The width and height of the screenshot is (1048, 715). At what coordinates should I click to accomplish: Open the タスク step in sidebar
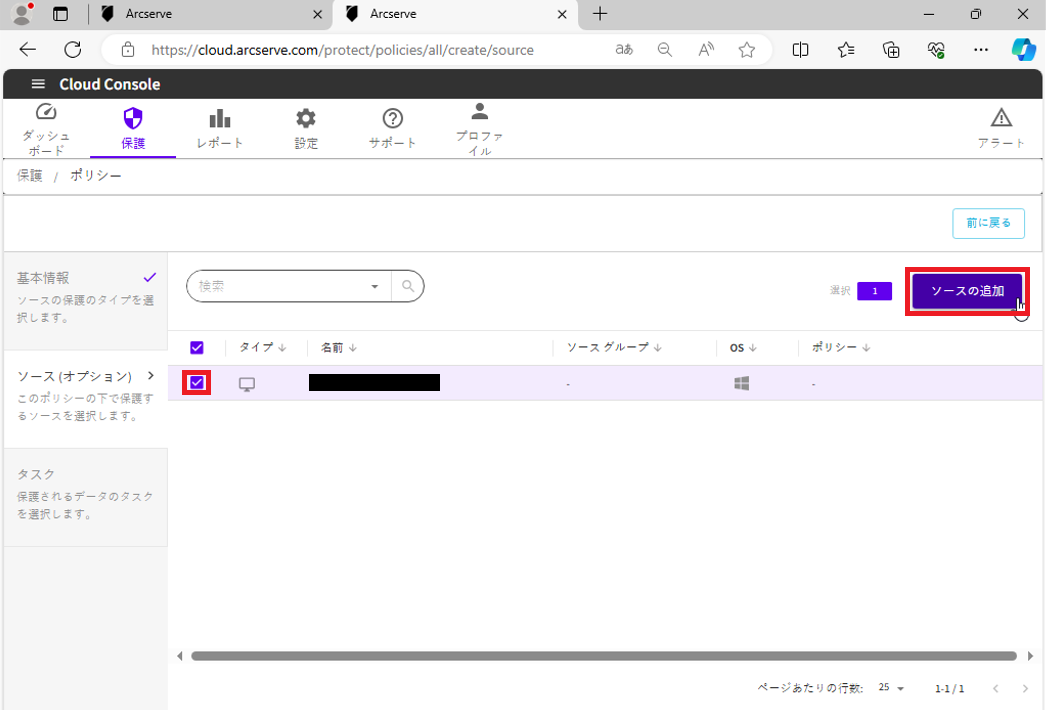click(85, 493)
